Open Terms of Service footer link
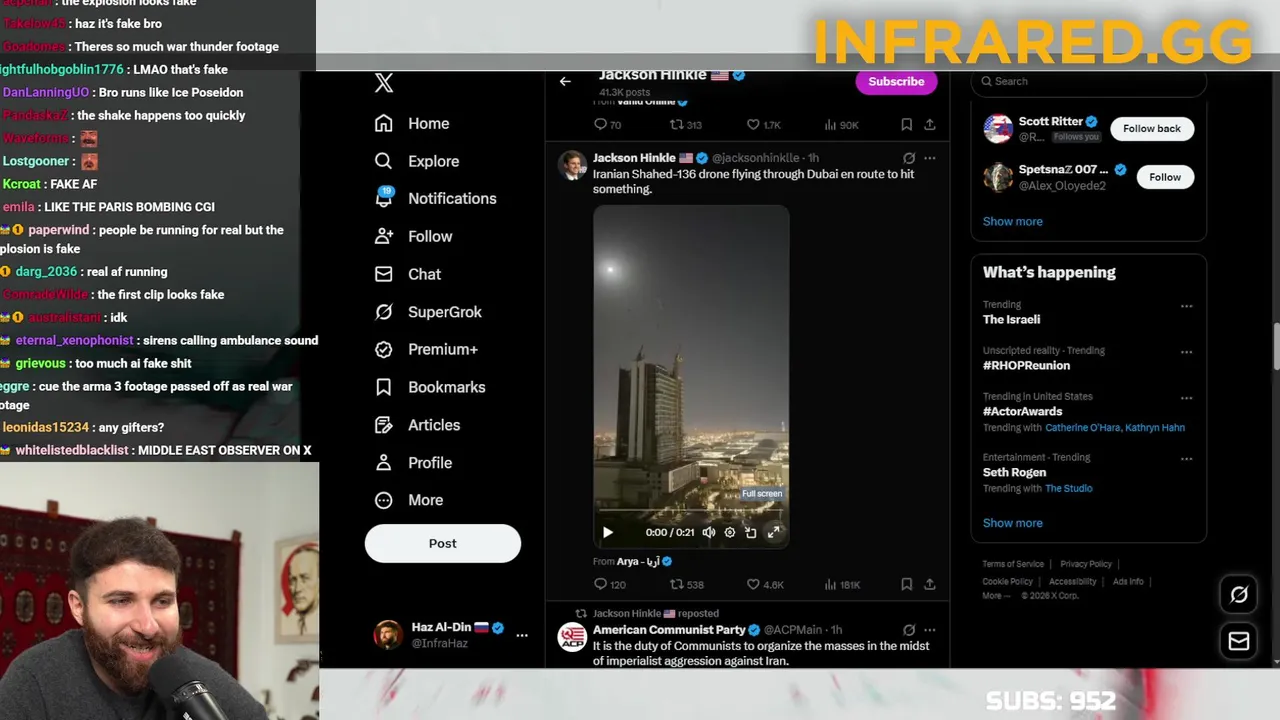 pyautogui.click(x=1013, y=564)
